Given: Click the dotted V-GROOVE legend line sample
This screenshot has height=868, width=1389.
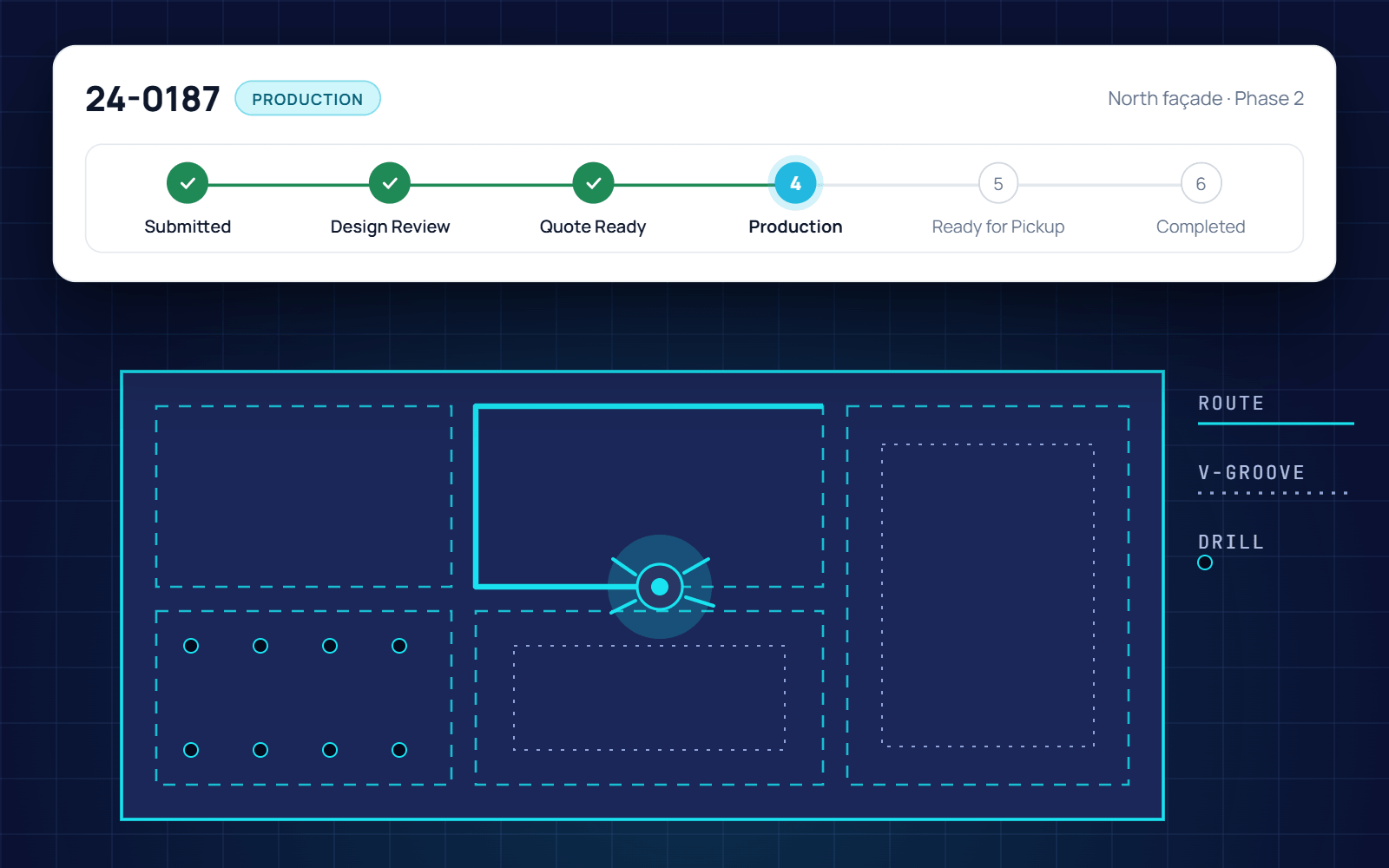Looking at the screenshot, I should pos(1274,493).
